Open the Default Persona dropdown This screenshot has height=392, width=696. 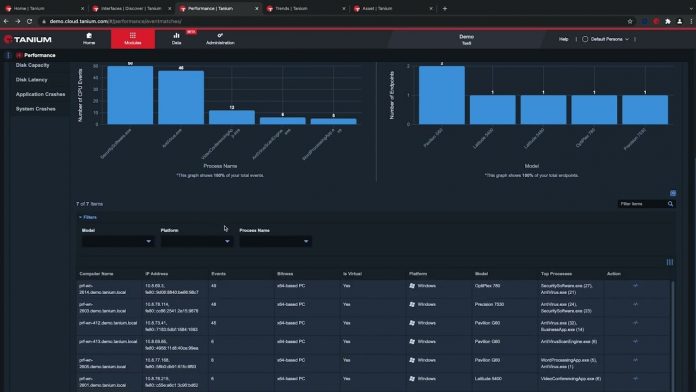[x=605, y=39]
